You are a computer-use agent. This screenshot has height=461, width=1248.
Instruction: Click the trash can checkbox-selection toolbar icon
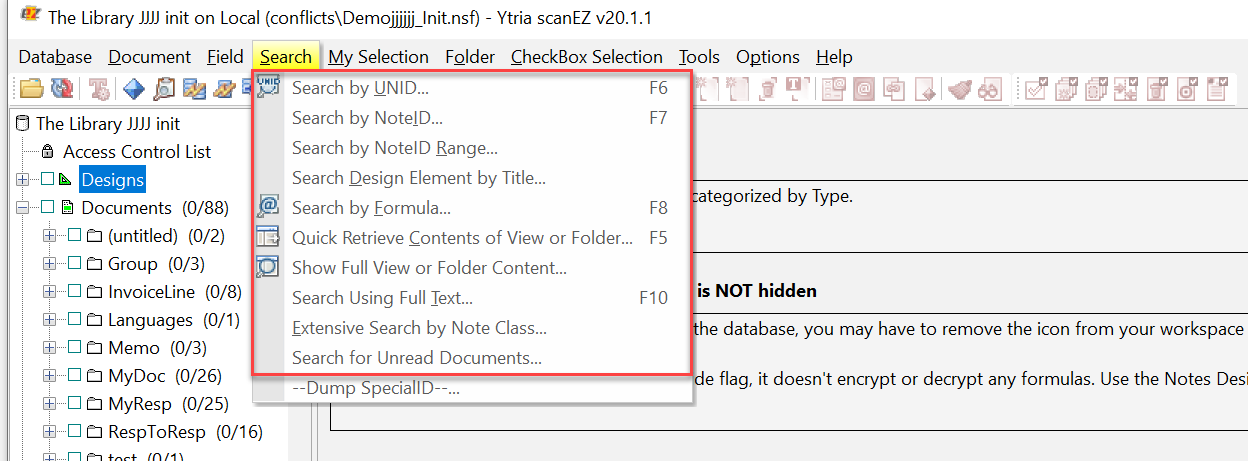coord(1156,89)
